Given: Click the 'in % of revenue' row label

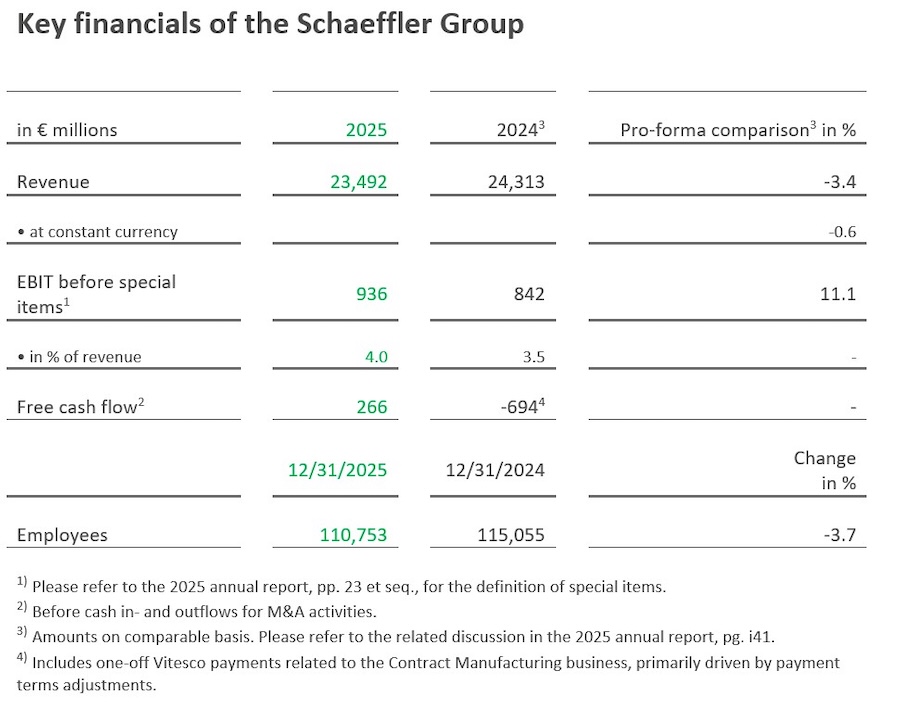Looking at the screenshot, I should pyautogui.click(x=79, y=357).
